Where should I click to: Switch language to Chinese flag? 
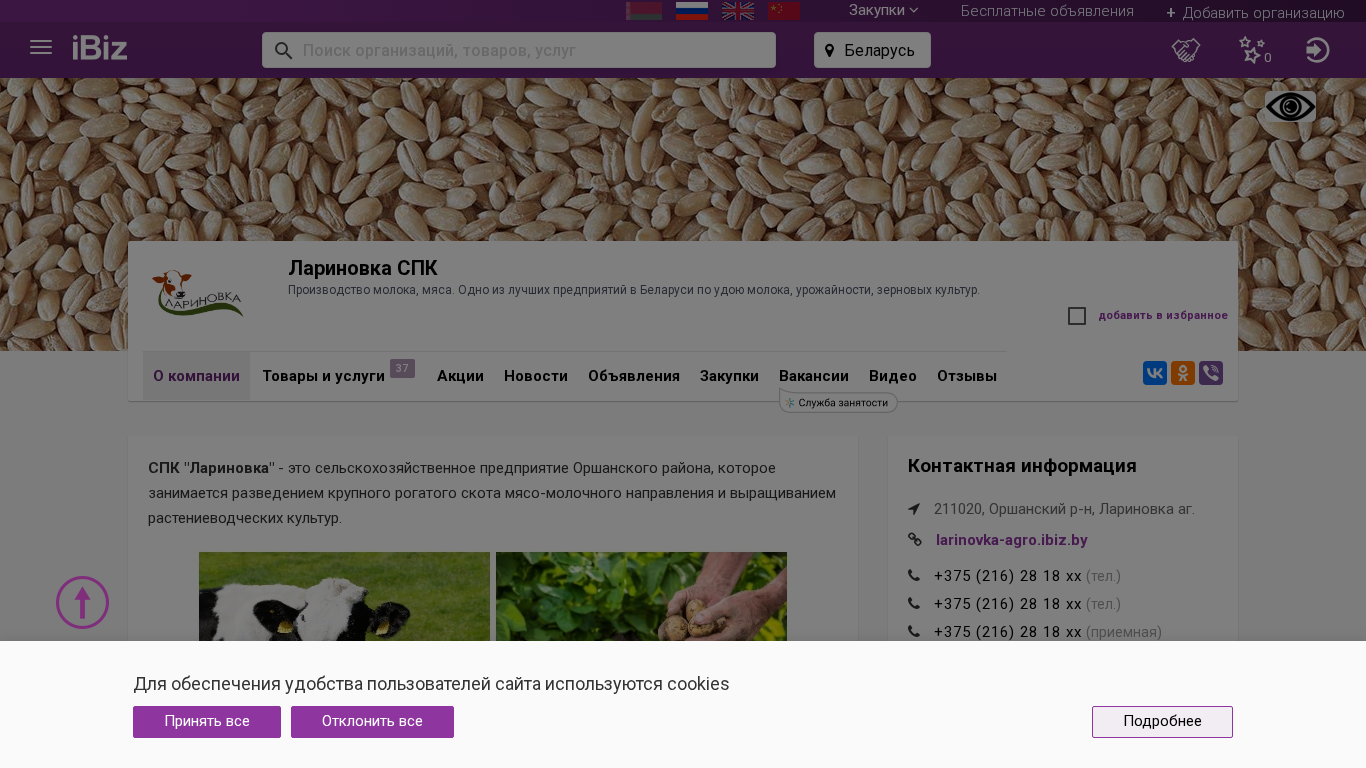[784, 11]
